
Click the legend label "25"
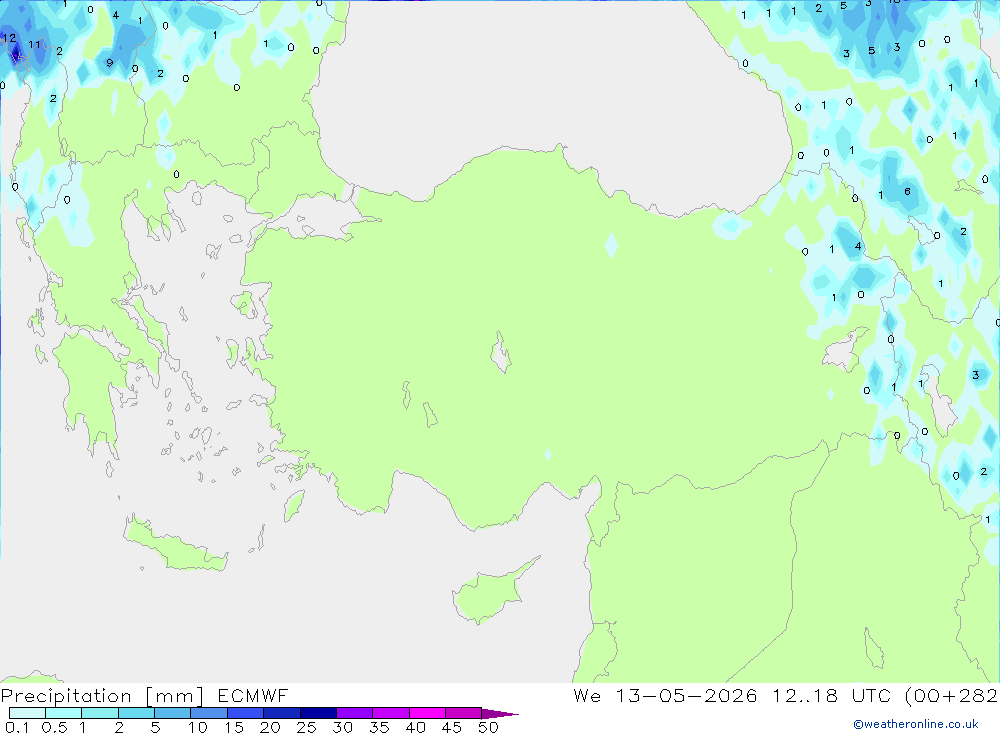tap(307, 727)
